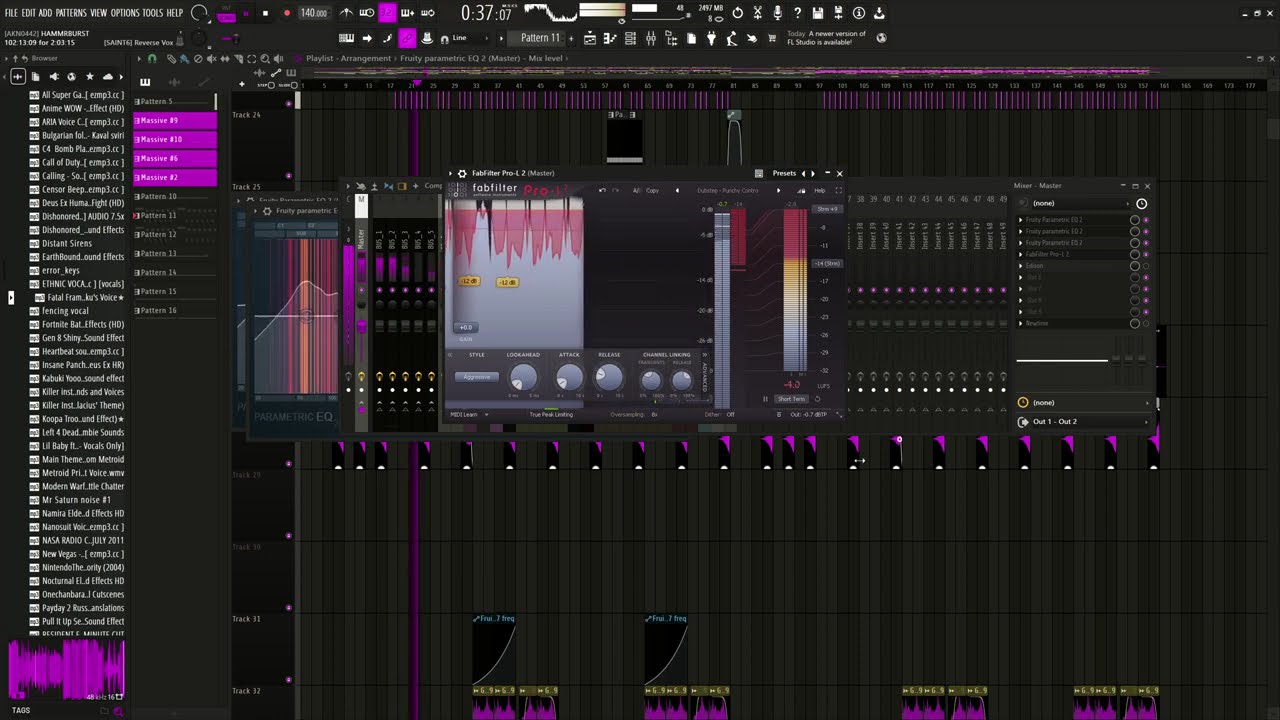
Task: Click the TAGS label in browser
Action: pos(21,710)
